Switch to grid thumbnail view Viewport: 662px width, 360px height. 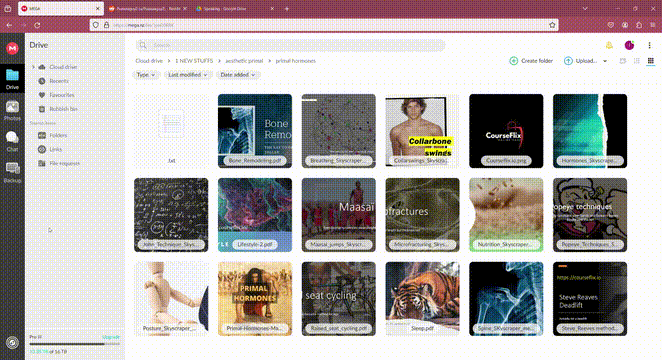pos(651,61)
